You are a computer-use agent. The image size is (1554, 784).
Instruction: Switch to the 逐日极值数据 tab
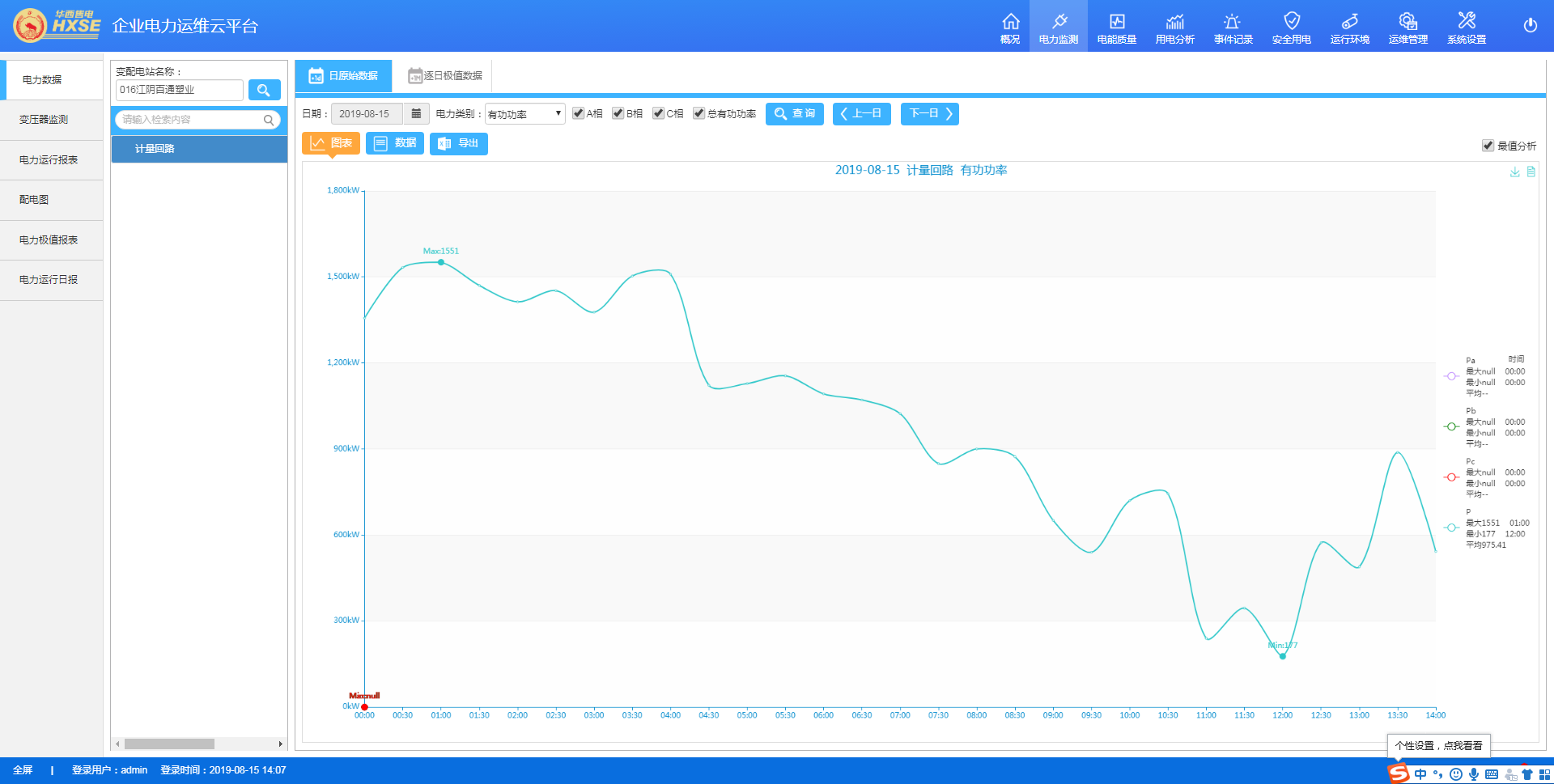pyautogui.click(x=445, y=76)
